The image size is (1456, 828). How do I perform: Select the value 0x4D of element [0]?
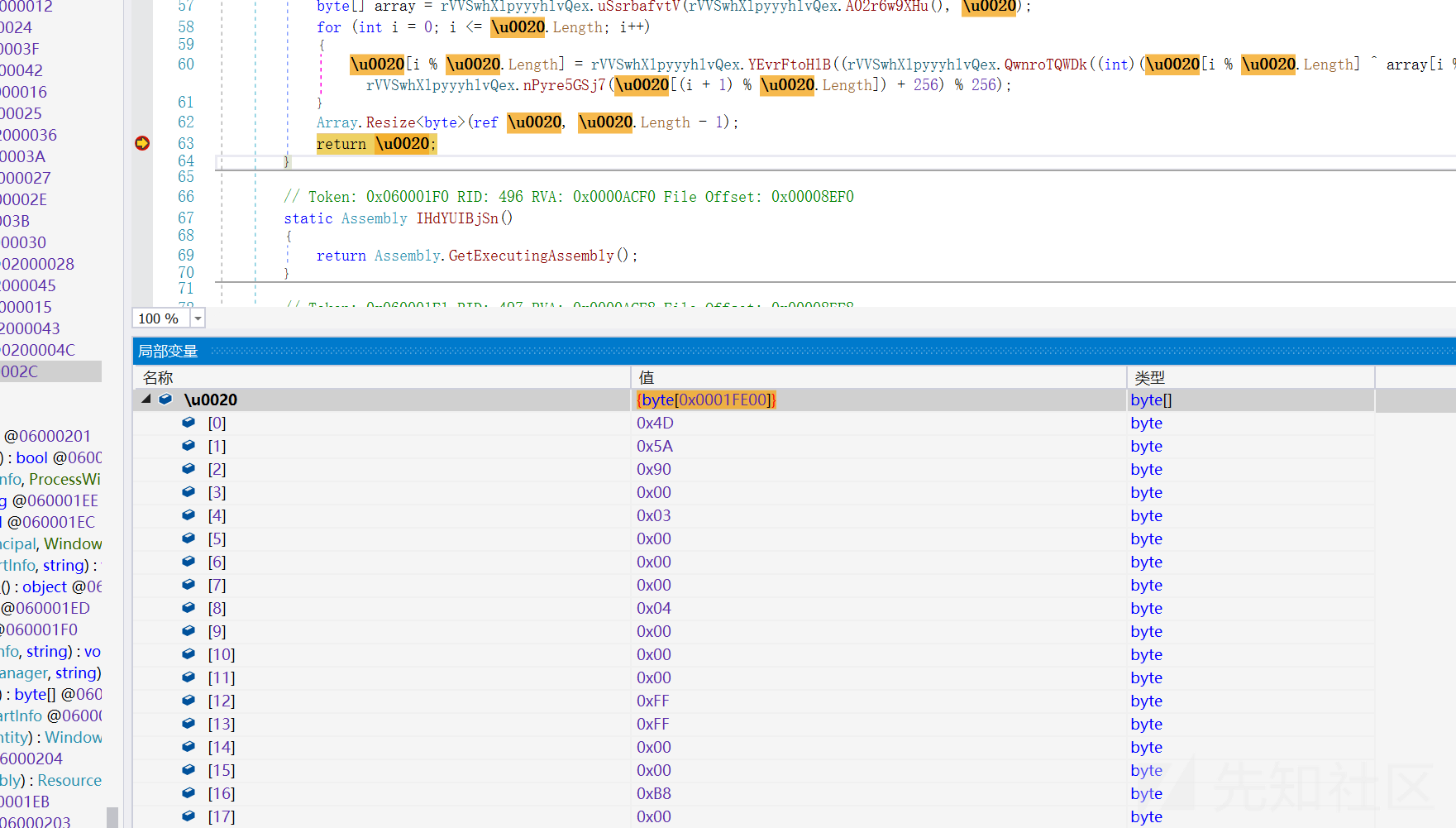pos(655,423)
